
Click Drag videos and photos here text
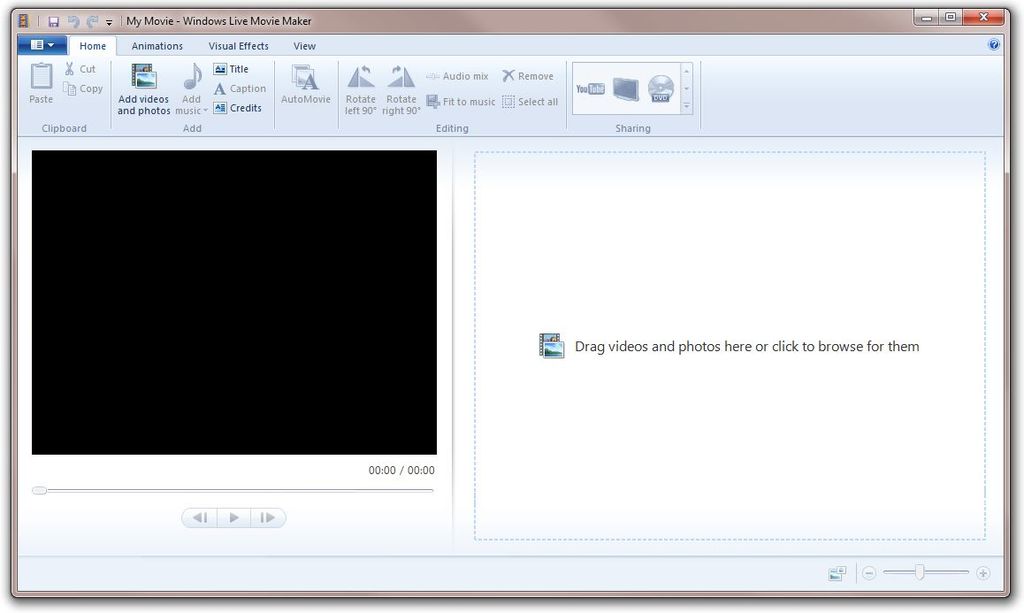coord(746,346)
